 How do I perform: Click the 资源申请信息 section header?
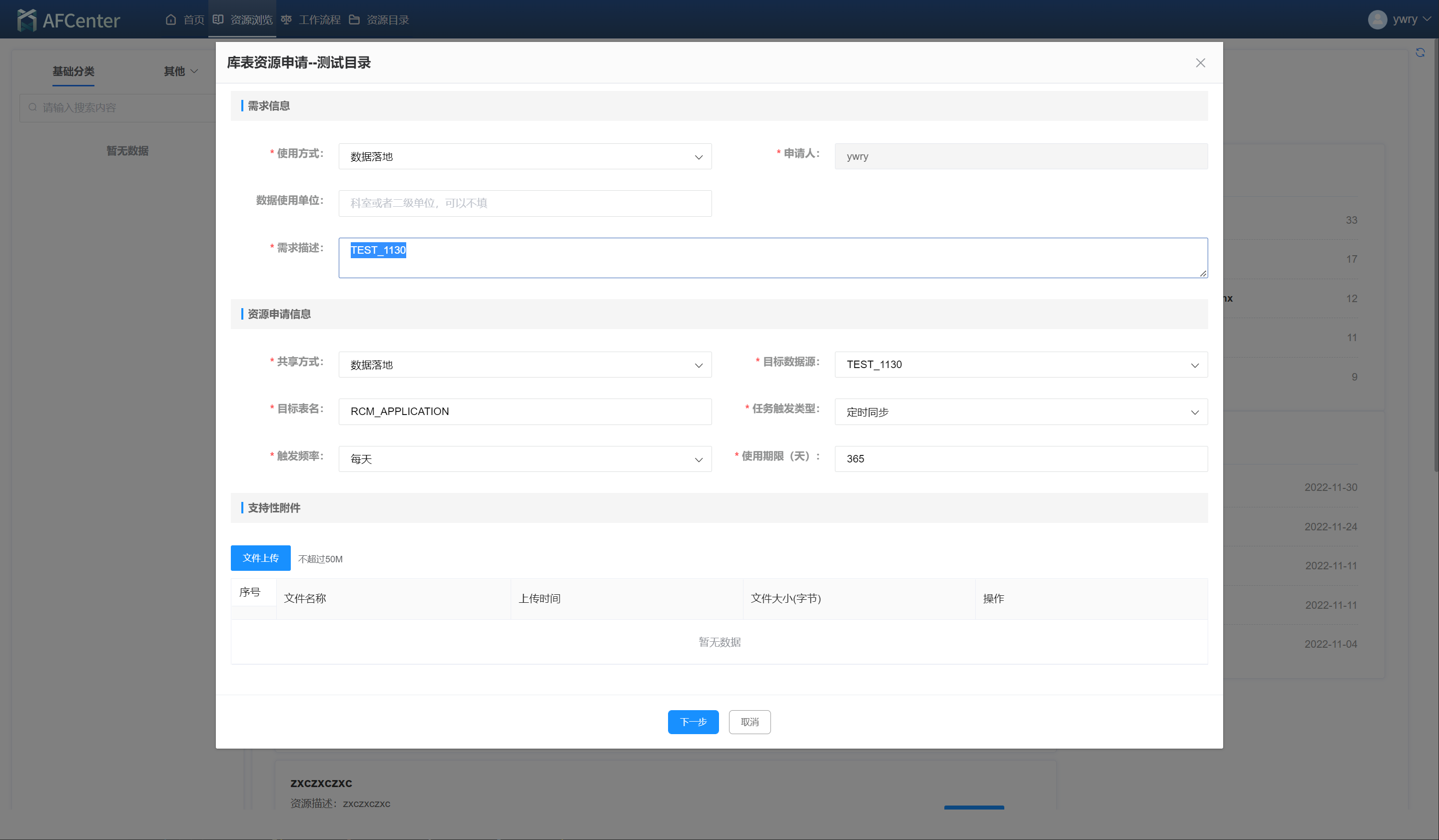[719, 315]
